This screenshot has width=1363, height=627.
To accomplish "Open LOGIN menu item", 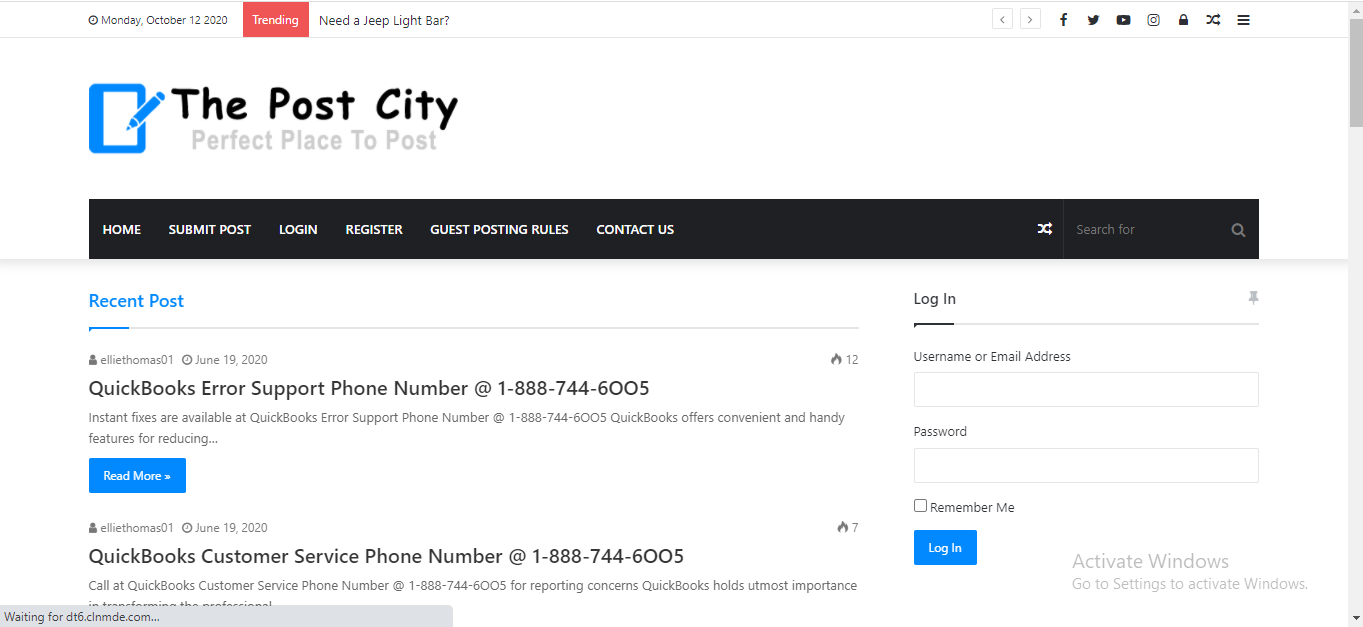I will tap(298, 229).
